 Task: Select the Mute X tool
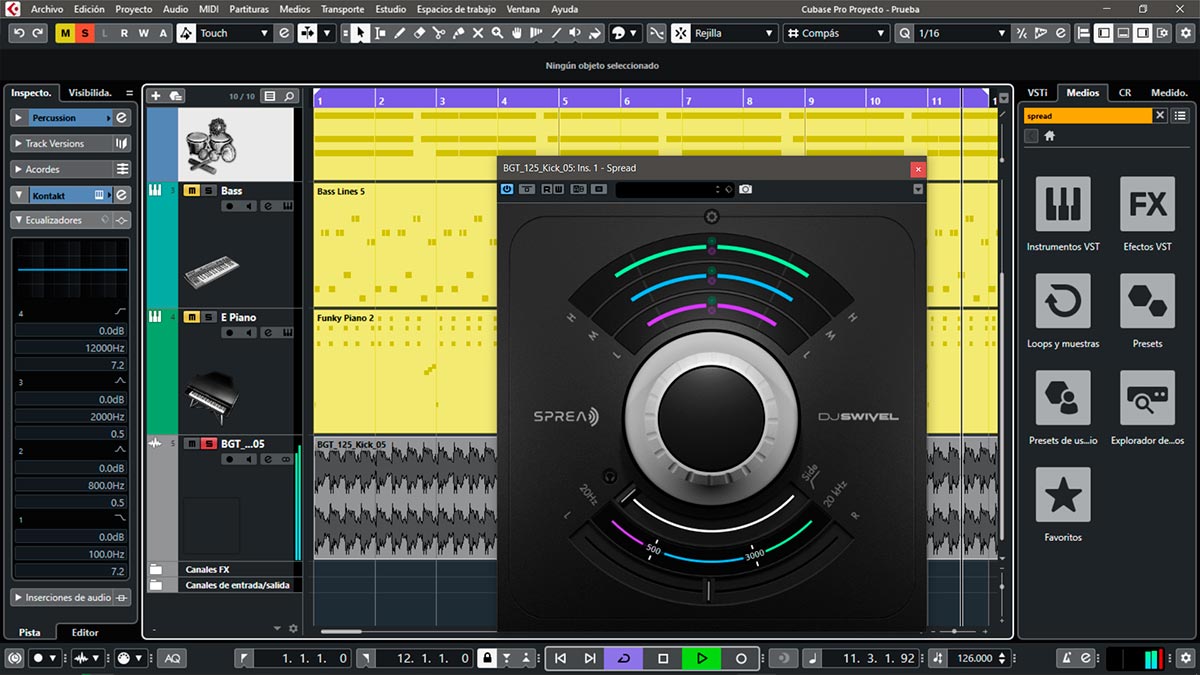click(x=478, y=33)
